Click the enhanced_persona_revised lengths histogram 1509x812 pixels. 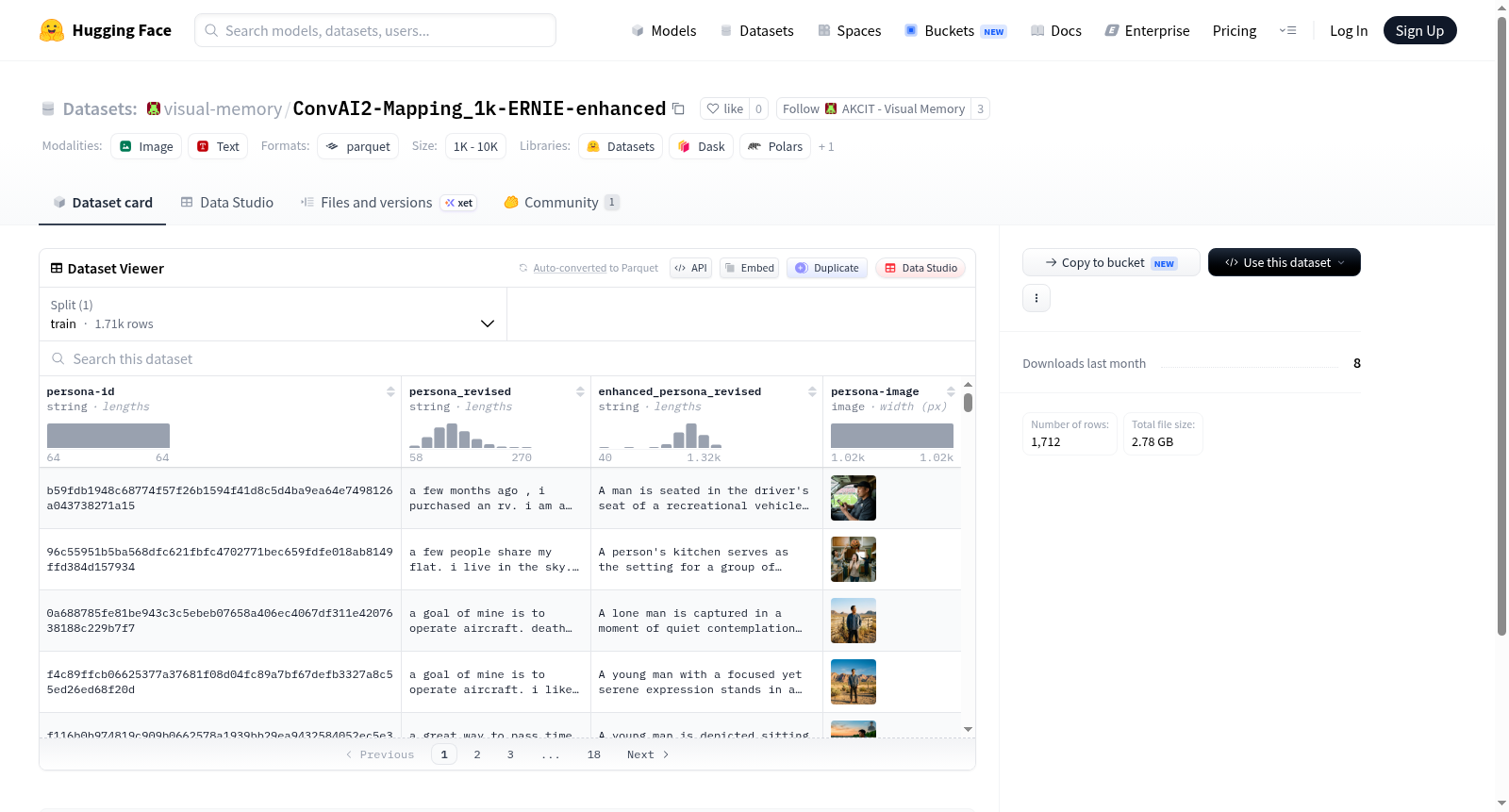660,436
